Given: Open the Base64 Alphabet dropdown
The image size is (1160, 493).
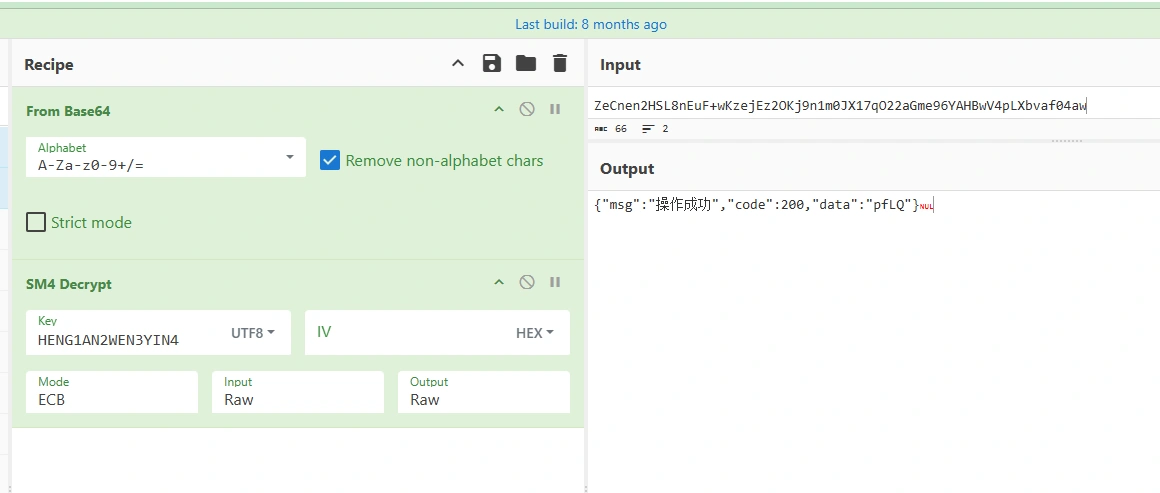Looking at the screenshot, I should 289,158.
